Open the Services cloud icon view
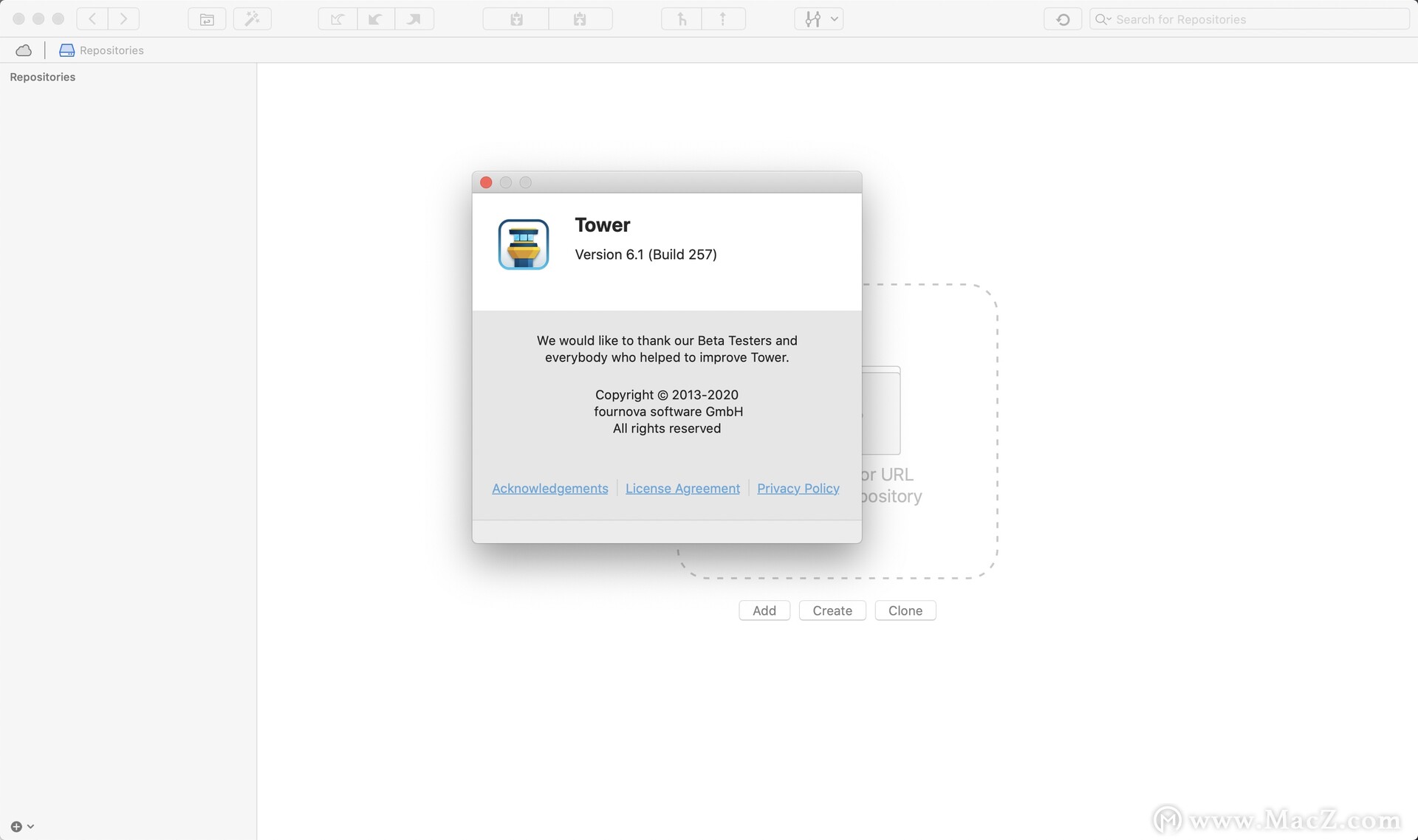This screenshot has width=1418, height=840. click(x=24, y=50)
